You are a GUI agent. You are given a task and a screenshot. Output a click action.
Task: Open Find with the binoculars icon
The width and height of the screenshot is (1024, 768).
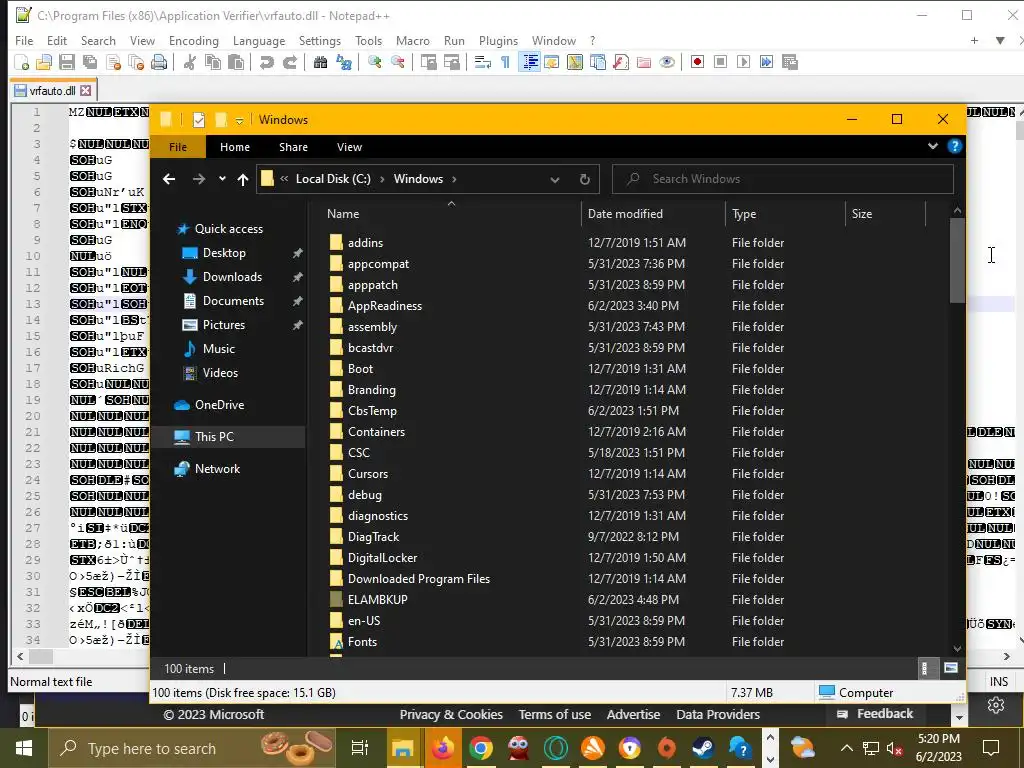(x=320, y=62)
